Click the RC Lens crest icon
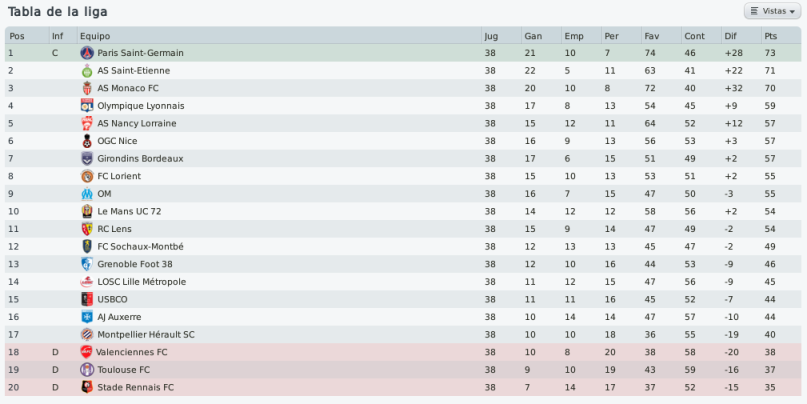The height and width of the screenshot is (404, 807). [x=87, y=229]
